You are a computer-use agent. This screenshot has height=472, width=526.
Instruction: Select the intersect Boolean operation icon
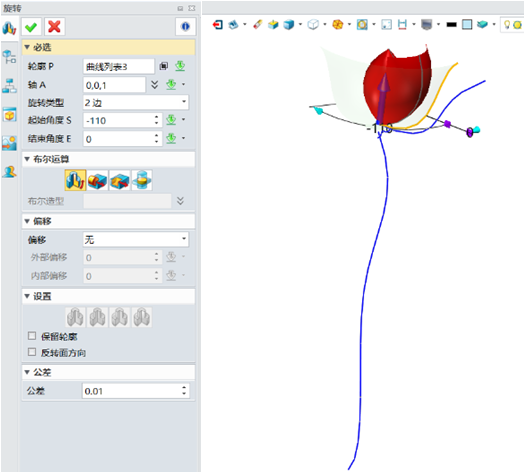click(142, 180)
